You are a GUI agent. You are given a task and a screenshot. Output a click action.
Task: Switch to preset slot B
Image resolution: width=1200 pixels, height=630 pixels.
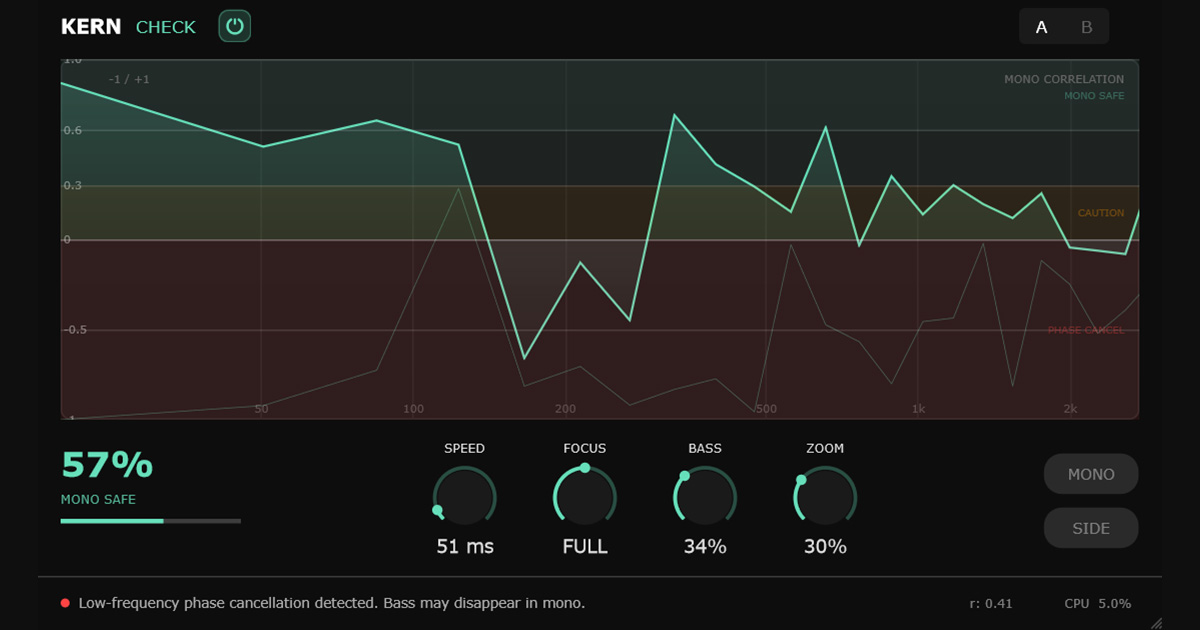1086,27
